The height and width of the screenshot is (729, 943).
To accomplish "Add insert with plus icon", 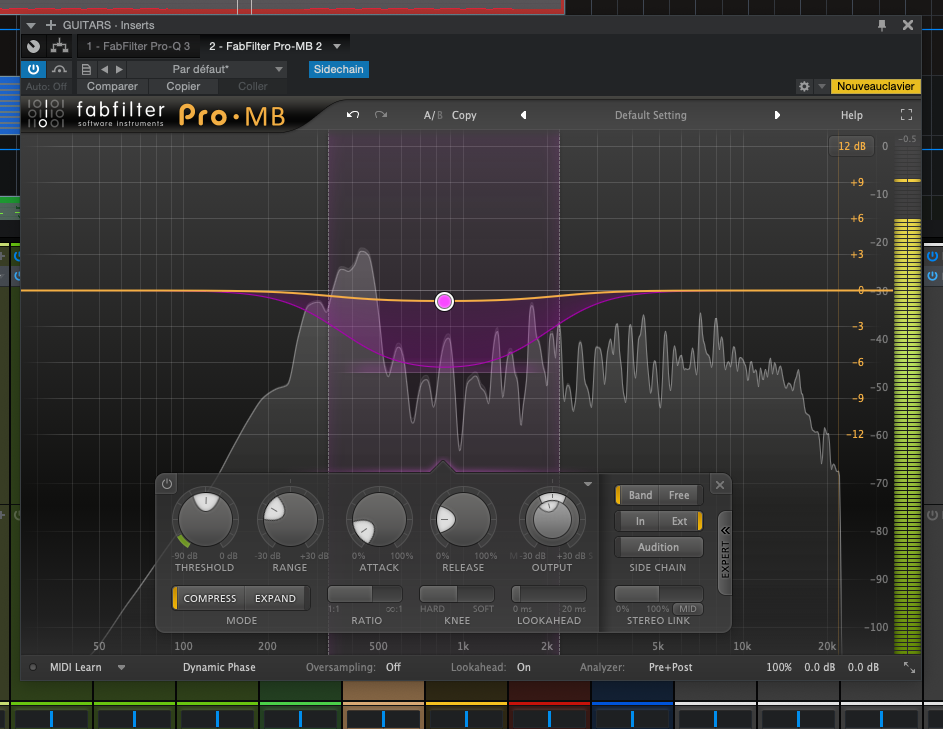I will click(x=51, y=25).
